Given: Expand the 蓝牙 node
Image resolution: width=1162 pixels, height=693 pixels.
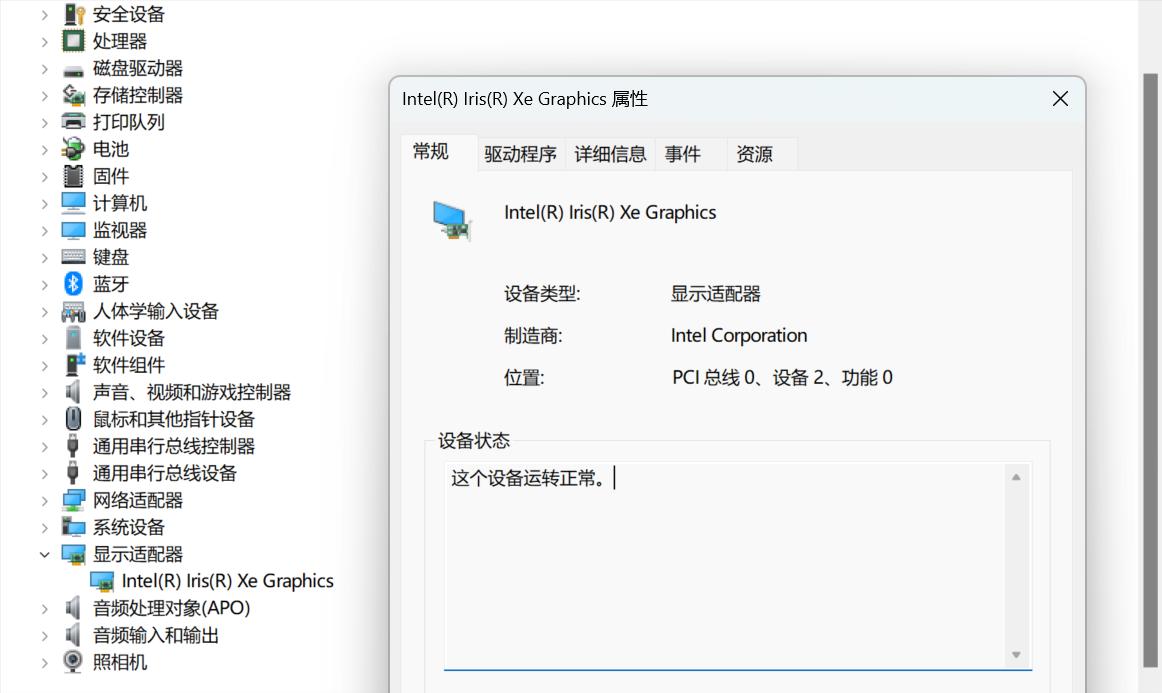Looking at the screenshot, I should 44,285.
